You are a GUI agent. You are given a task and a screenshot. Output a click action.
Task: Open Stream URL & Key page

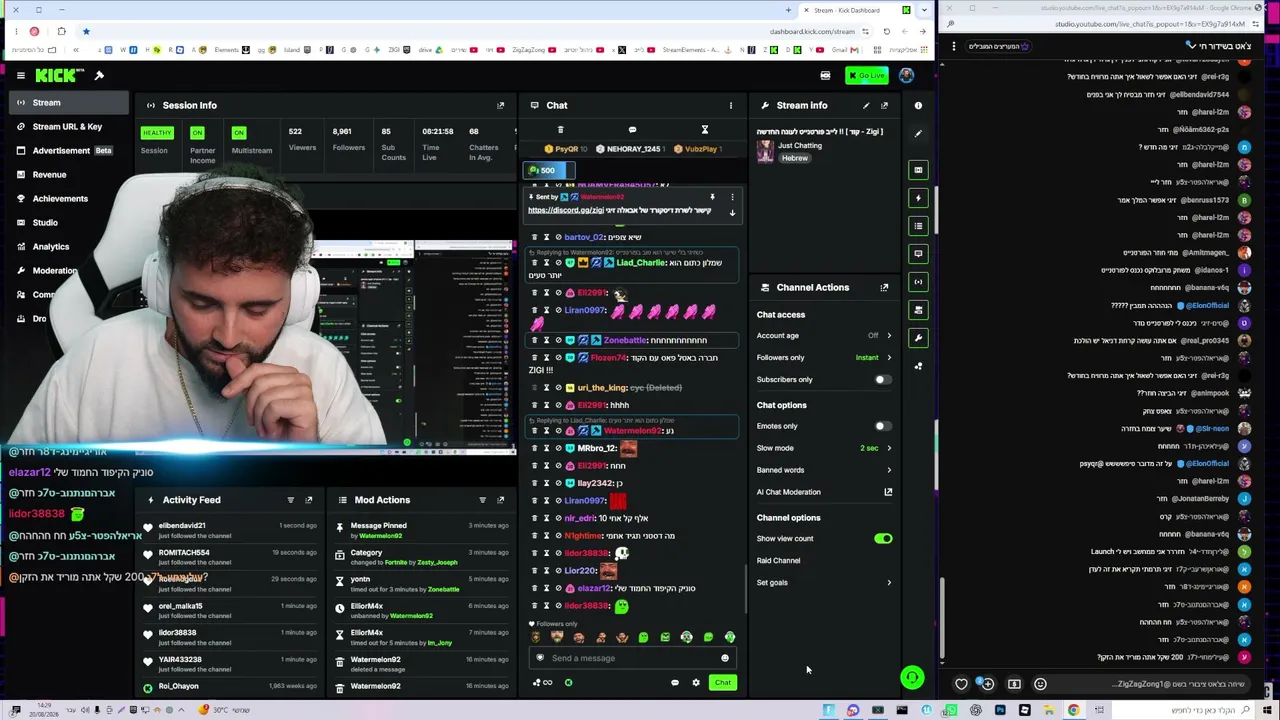[x=65, y=126]
